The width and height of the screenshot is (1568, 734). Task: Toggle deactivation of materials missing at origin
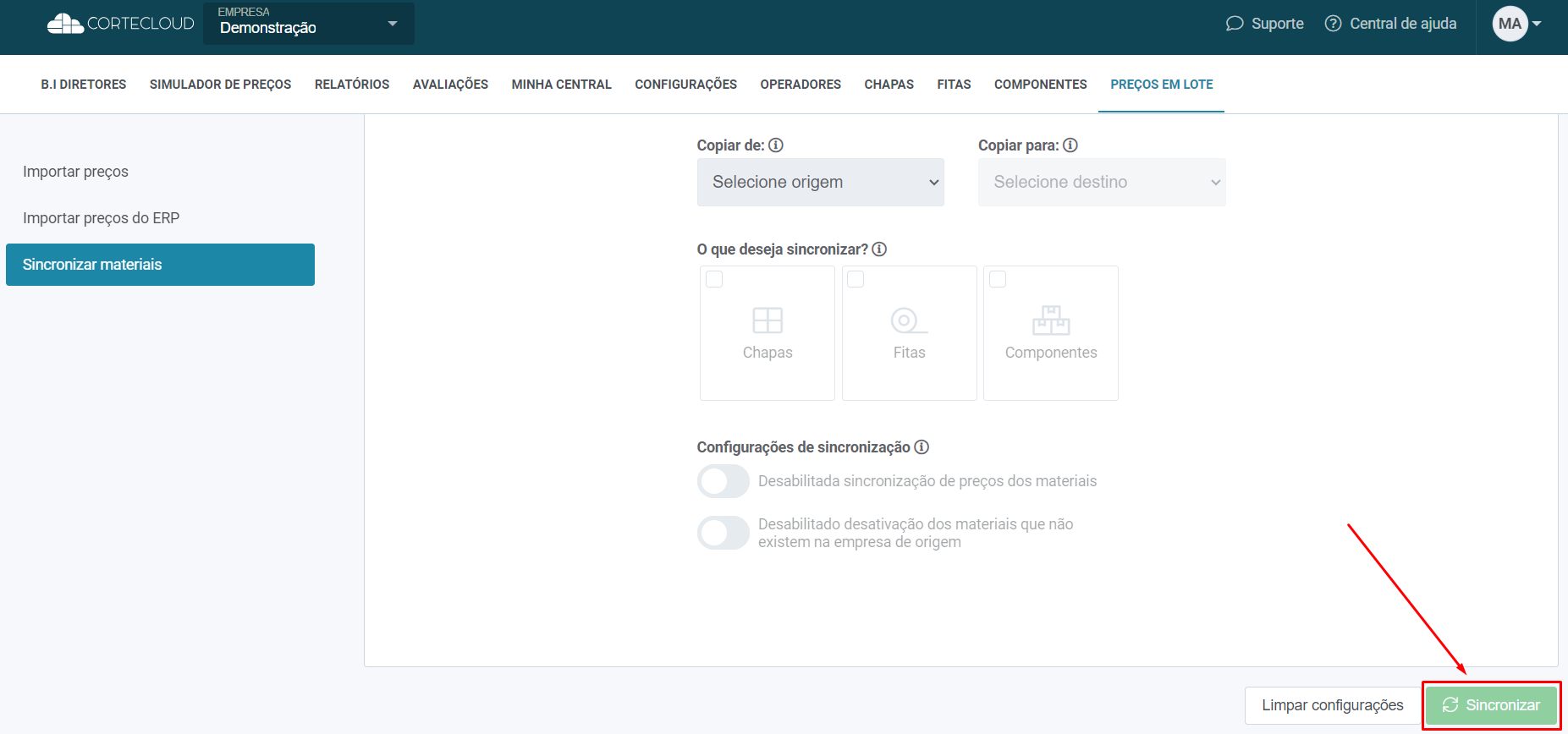click(723, 533)
